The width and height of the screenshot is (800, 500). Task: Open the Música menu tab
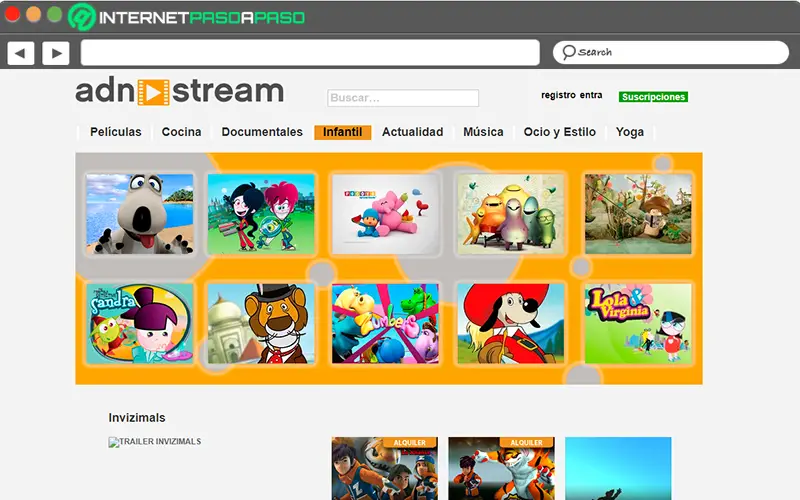click(483, 132)
